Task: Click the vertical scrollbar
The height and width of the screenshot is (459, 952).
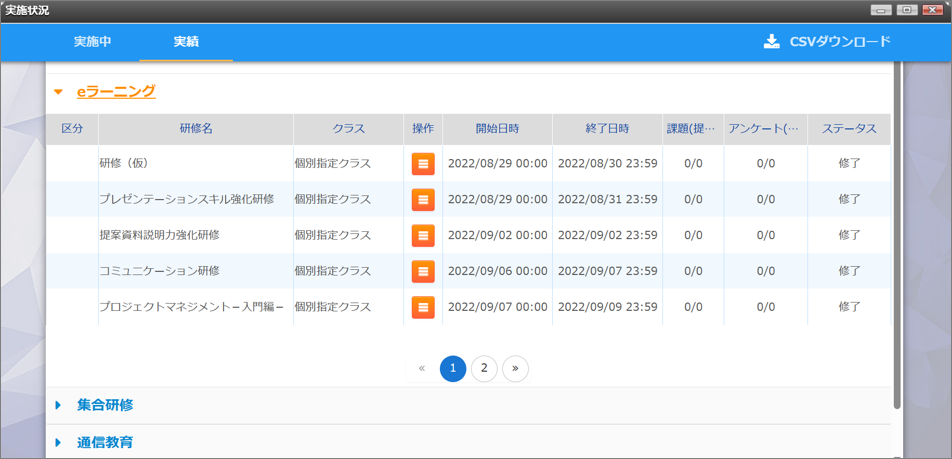Action: [897, 230]
